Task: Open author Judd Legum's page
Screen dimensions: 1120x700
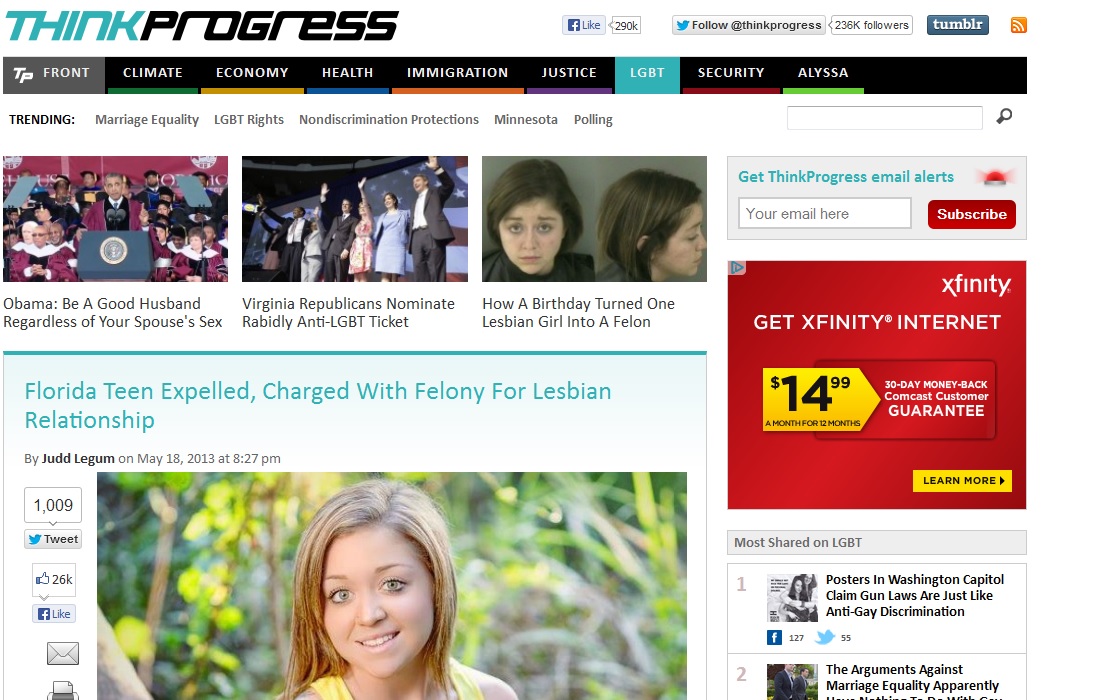Action: point(78,459)
